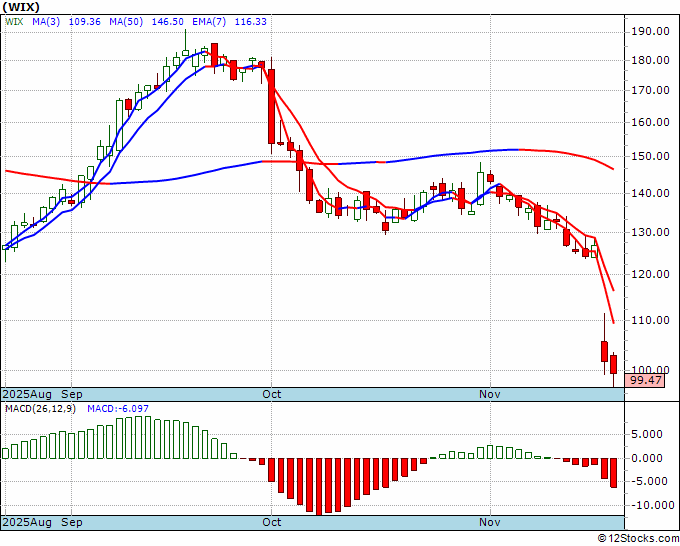The width and height of the screenshot is (680, 546).
Task: Click the 160.00 price axis label
Action: [x=650, y=122]
